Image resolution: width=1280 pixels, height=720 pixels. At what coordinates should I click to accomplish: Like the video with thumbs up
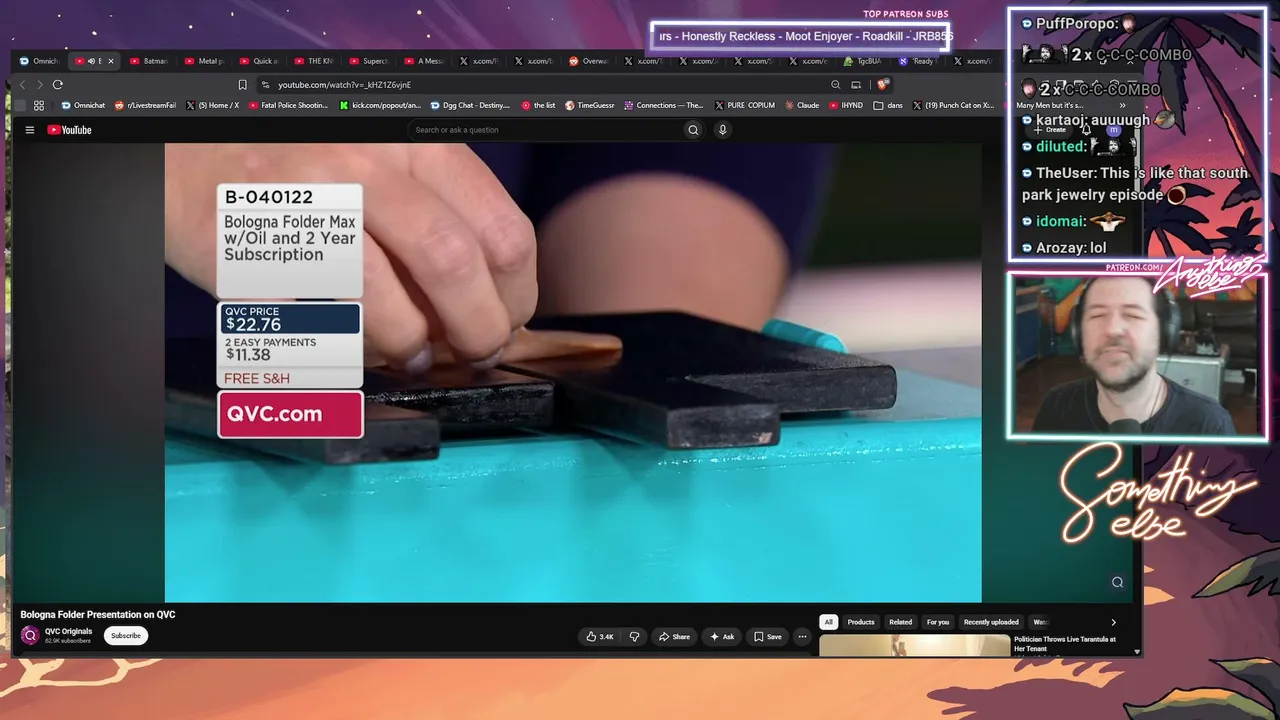tap(600, 637)
